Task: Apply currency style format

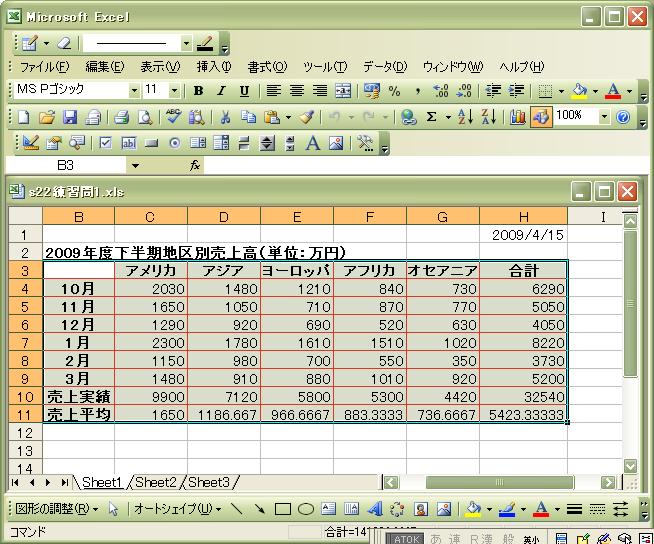Action: [x=371, y=91]
